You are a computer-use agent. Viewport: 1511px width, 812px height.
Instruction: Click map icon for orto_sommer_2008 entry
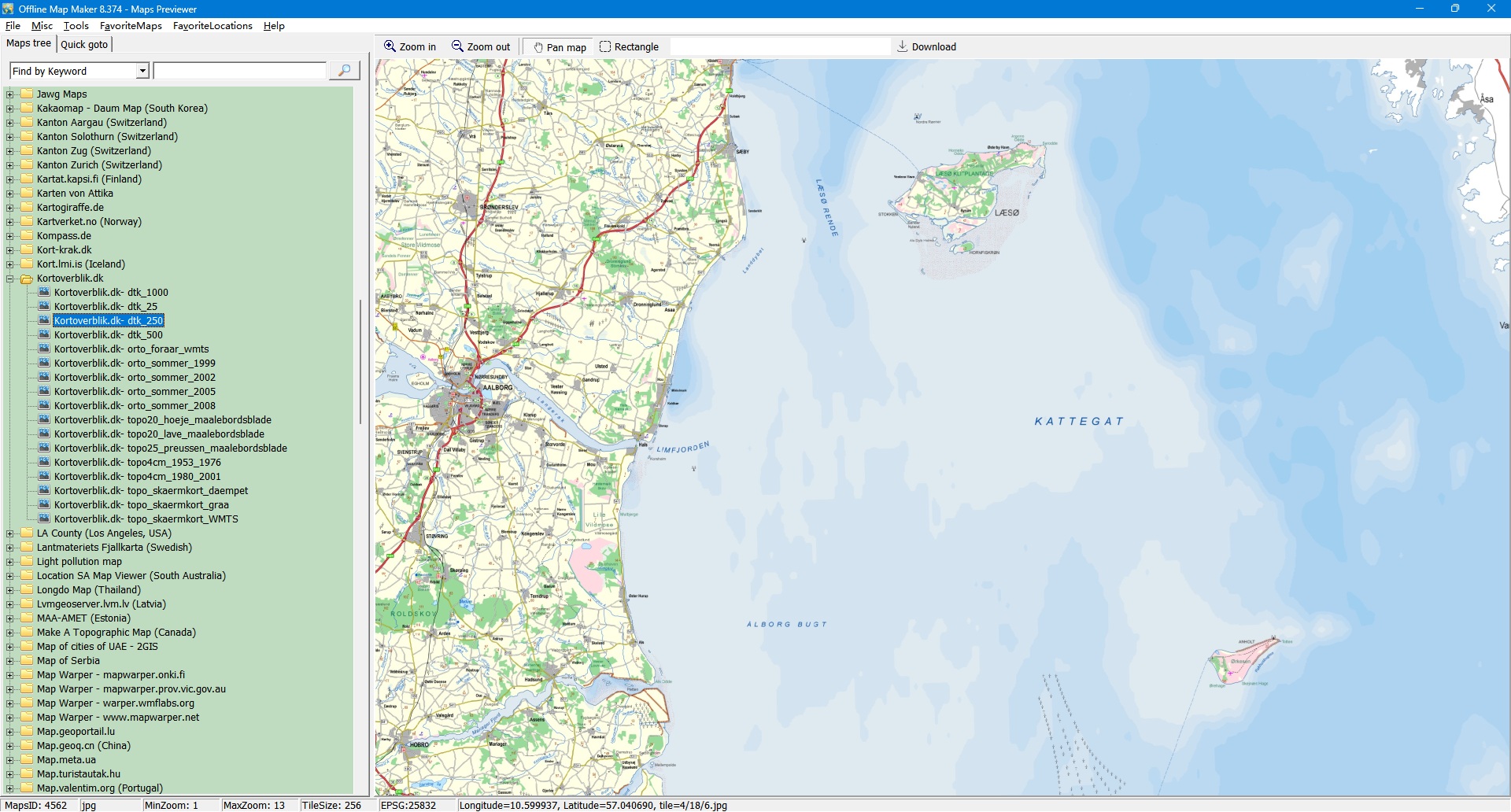point(45,405)
